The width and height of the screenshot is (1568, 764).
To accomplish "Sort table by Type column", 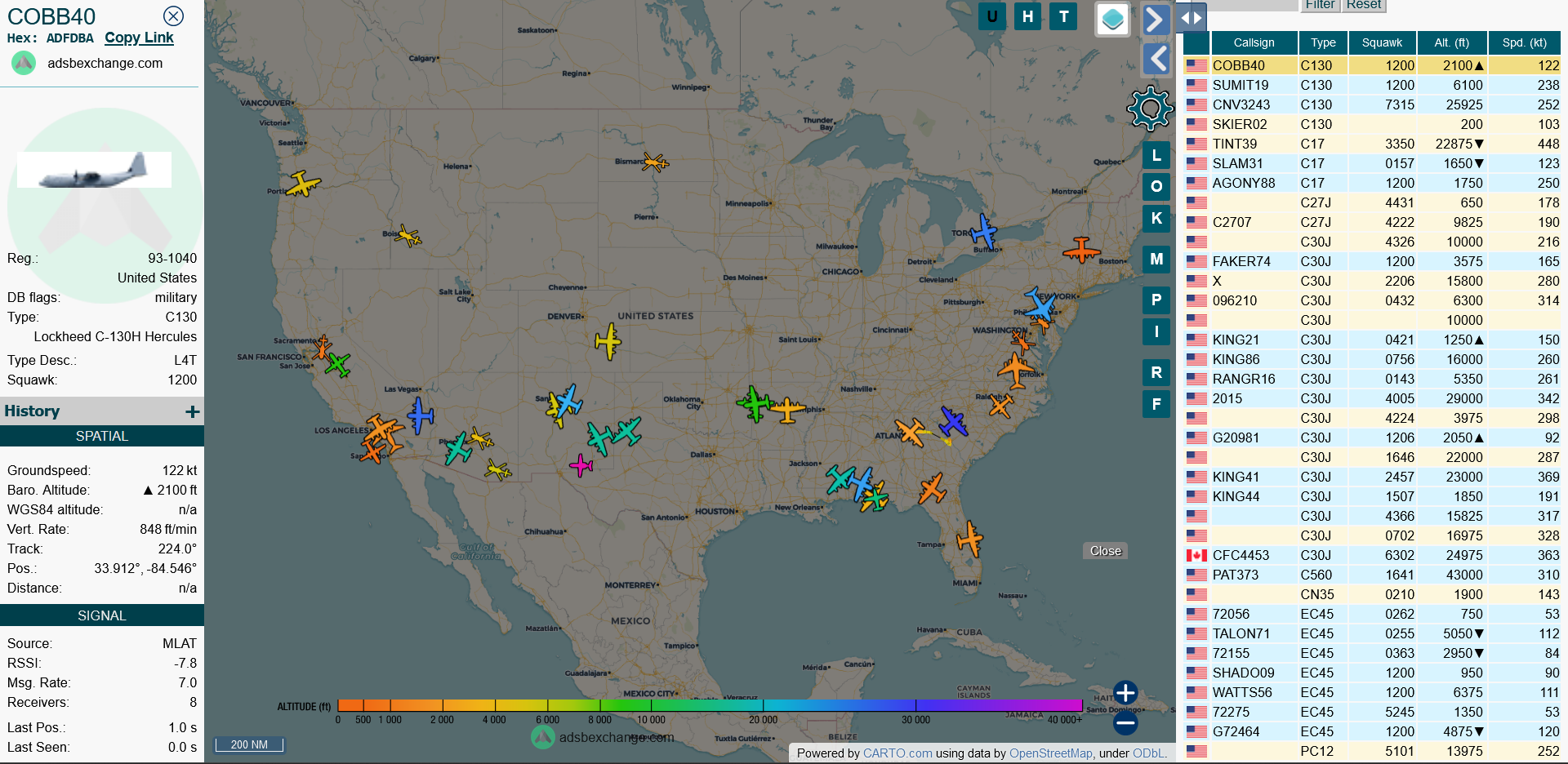I will coord(1323,42).
